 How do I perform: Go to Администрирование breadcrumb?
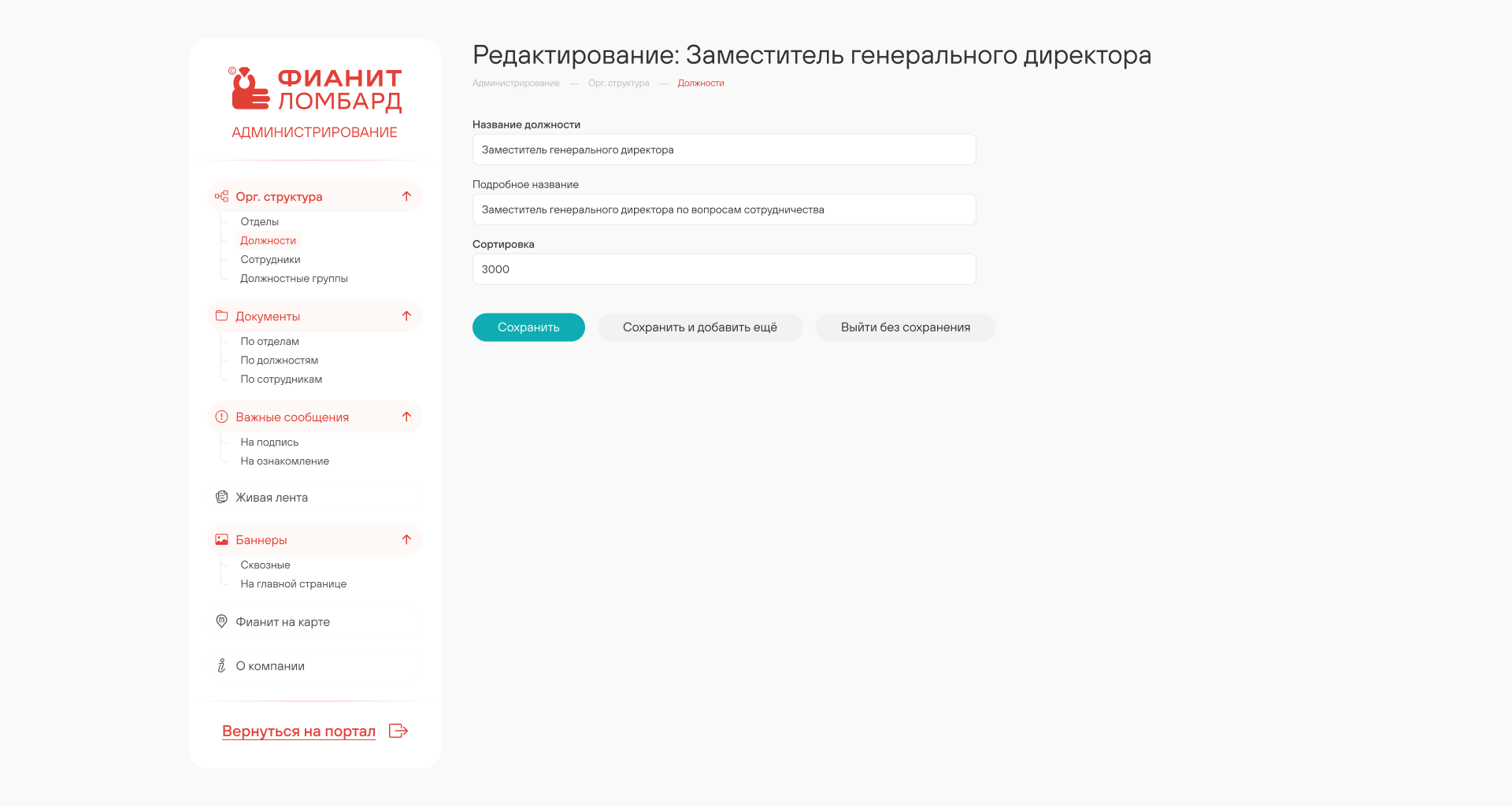[x=516, y=83]
